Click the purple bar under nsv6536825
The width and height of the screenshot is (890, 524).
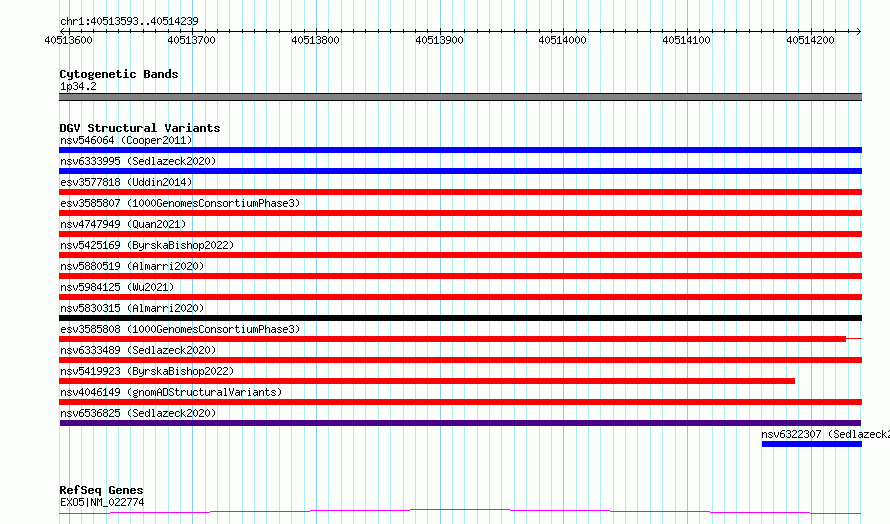point(460,424)
